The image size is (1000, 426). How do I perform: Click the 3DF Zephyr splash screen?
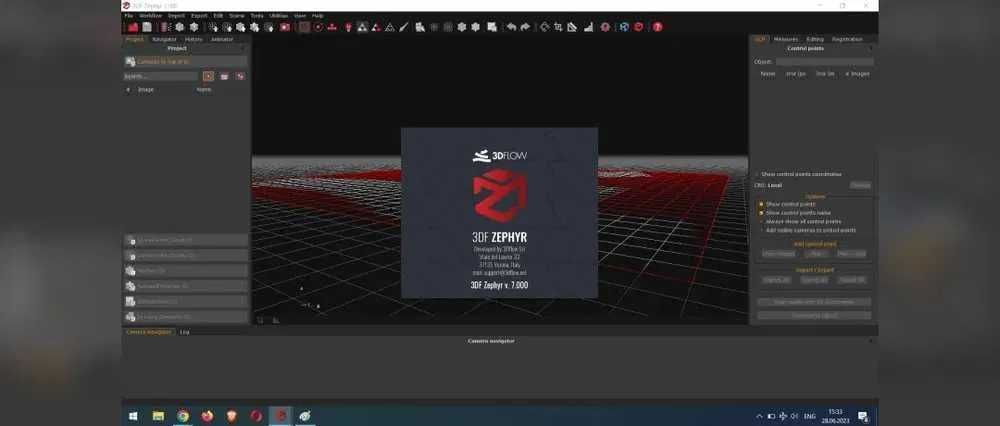499,212
